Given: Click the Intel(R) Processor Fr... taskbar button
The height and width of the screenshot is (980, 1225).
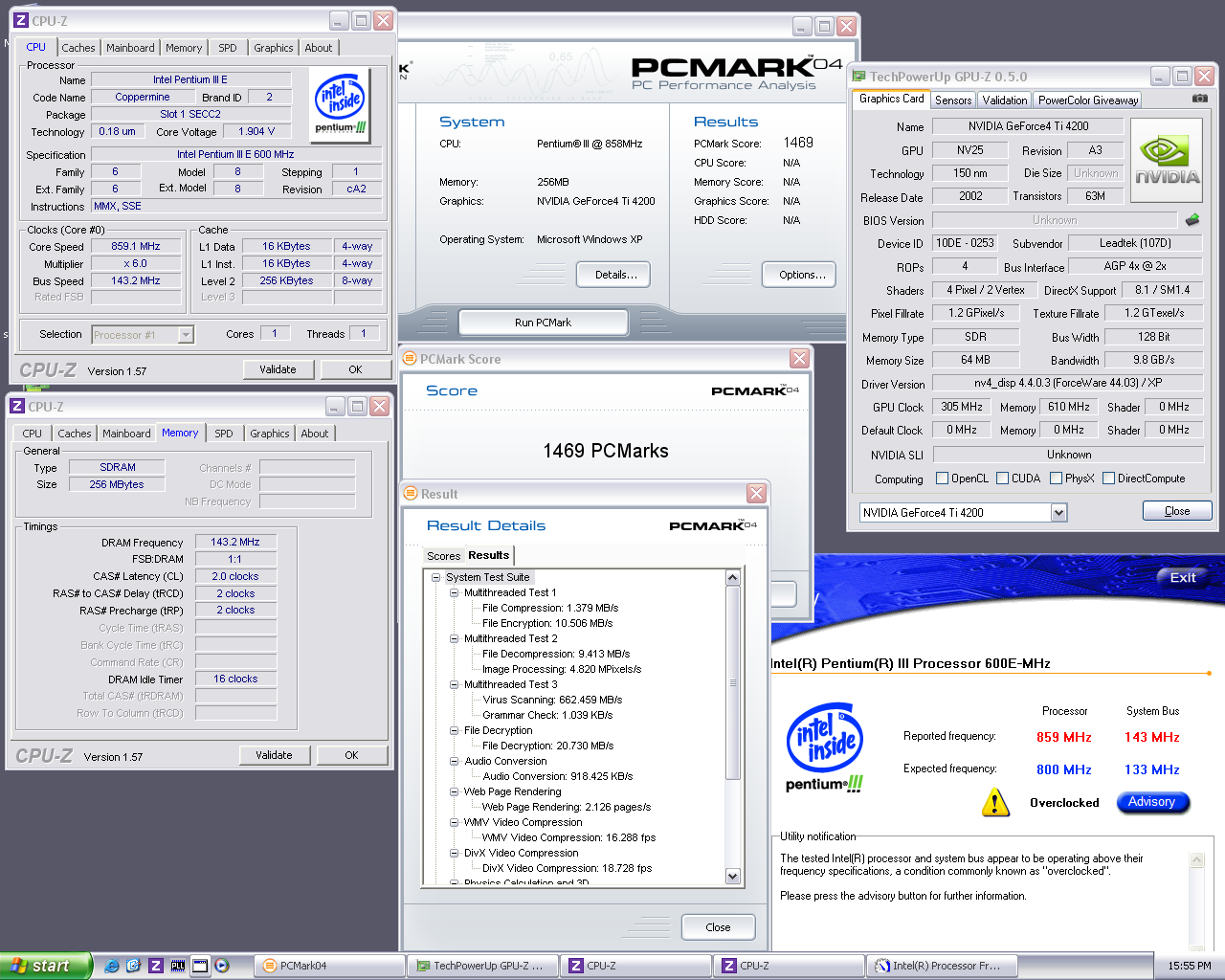Looking at the screenshot, I should coord(941,966).
